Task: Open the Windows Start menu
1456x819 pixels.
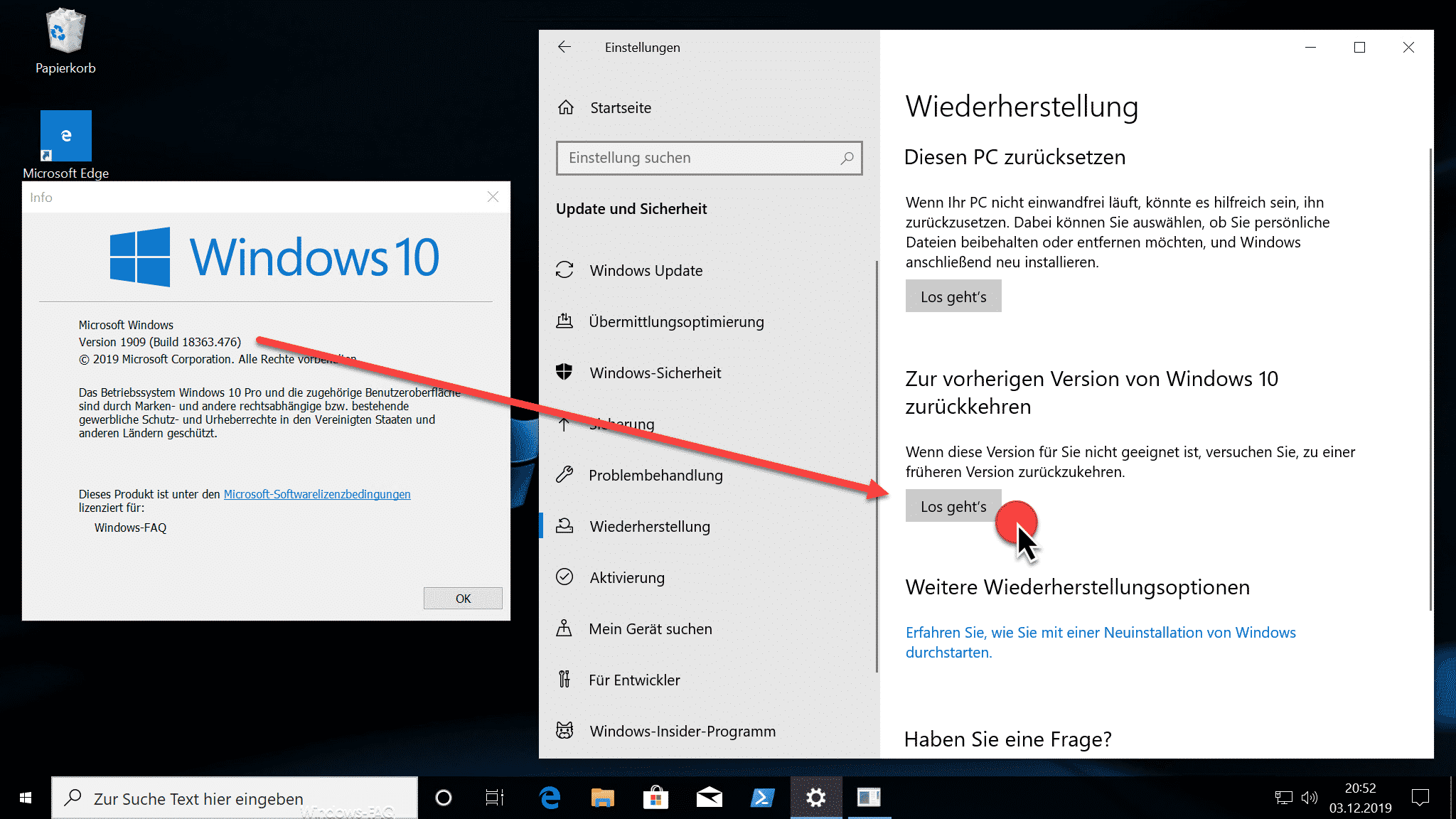Action: (x=26, y=798)
